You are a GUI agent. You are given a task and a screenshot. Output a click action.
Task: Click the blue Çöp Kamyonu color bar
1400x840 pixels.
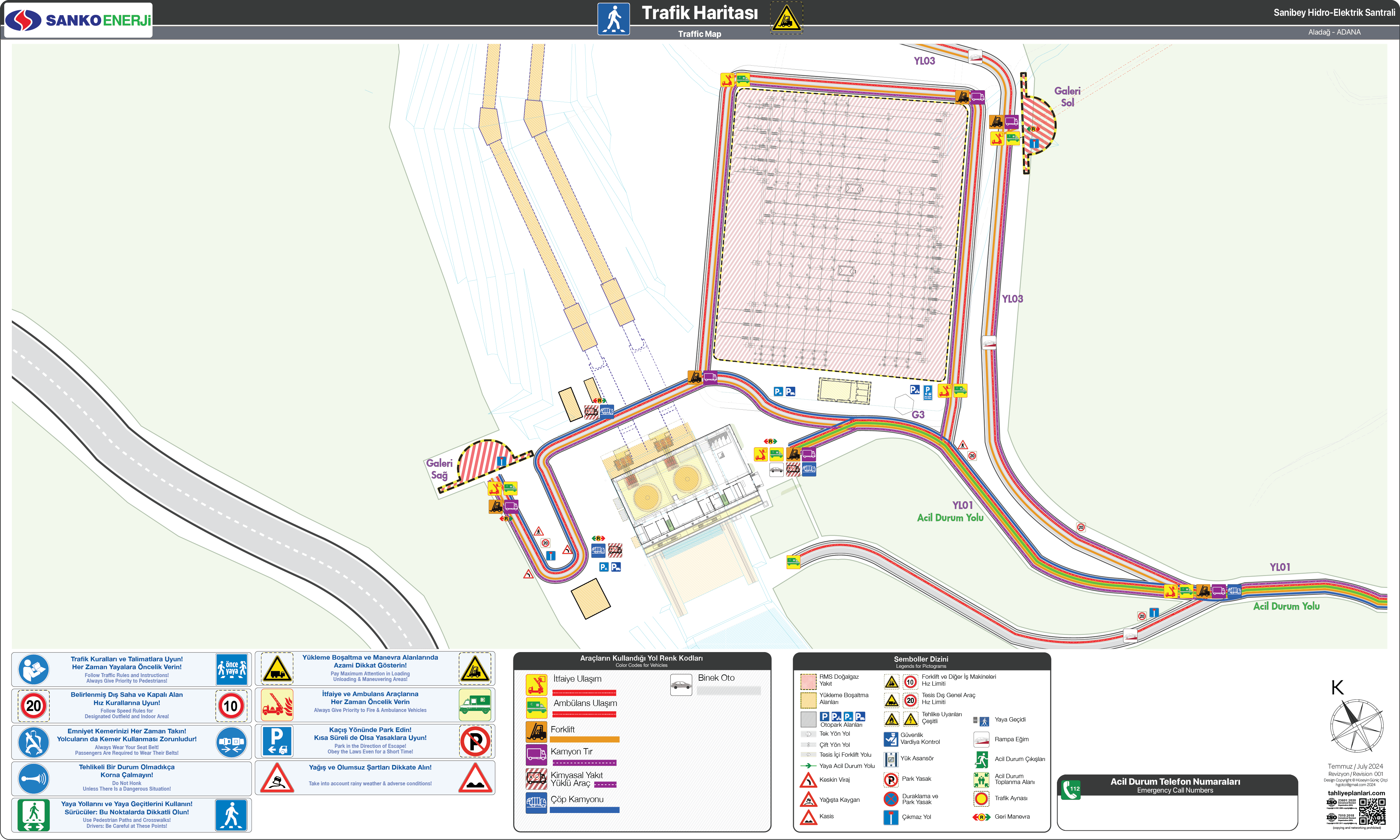[x=584, y=810]
